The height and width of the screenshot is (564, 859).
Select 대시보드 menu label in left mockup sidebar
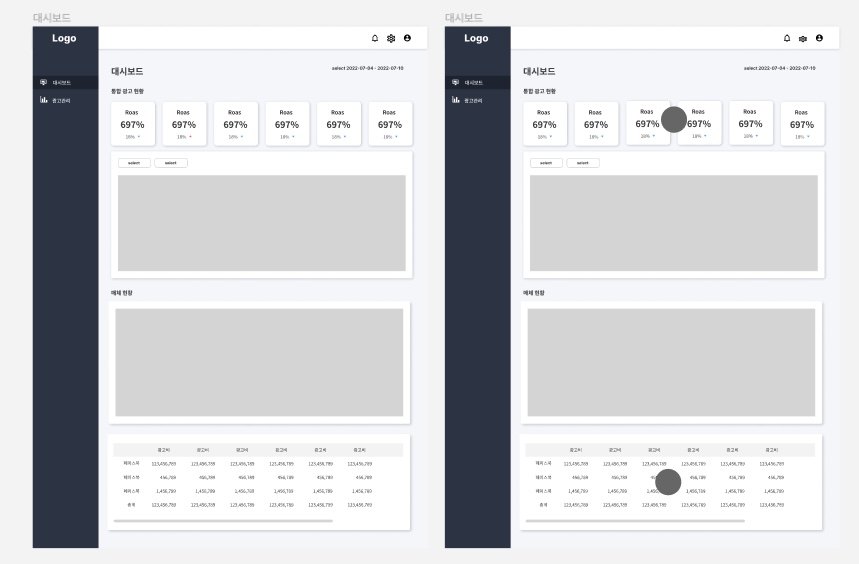tap(61, 83)
